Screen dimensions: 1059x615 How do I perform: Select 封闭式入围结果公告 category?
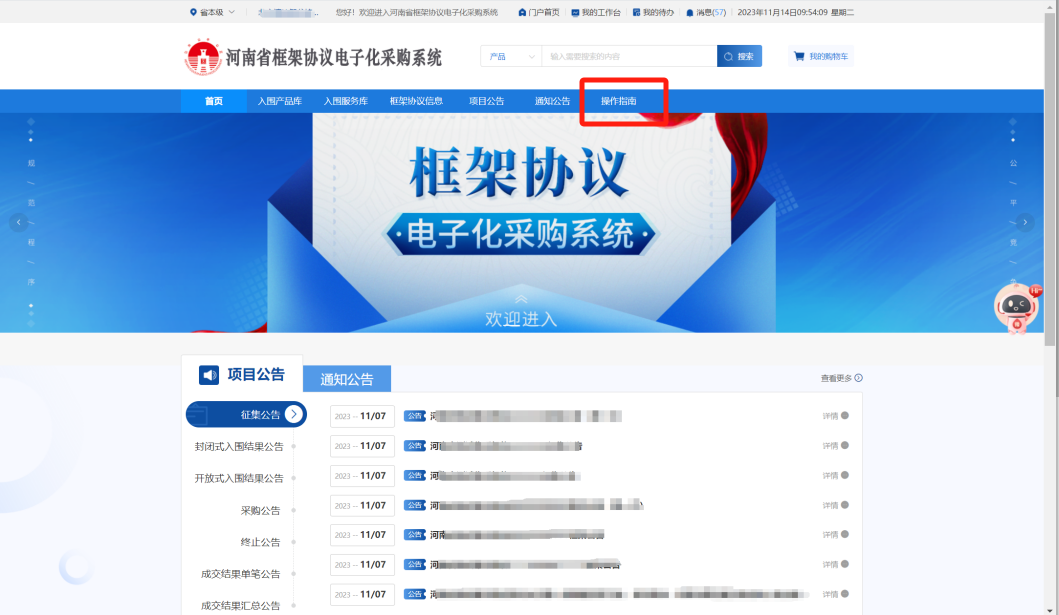(x=239, y=446)
